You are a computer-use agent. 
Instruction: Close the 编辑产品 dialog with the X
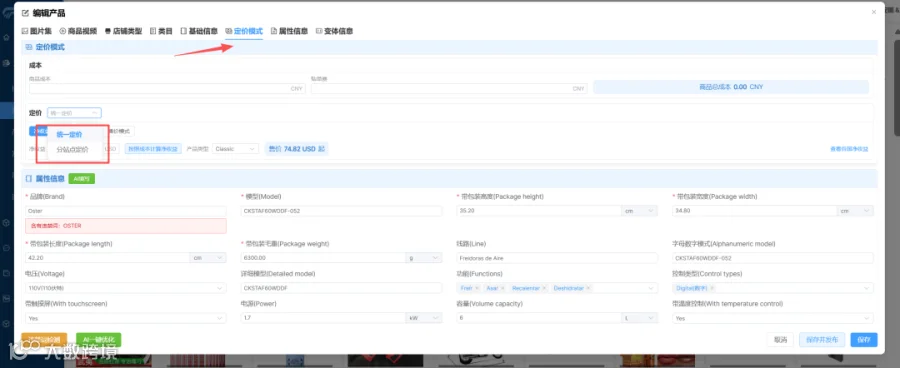click(874, 11)
